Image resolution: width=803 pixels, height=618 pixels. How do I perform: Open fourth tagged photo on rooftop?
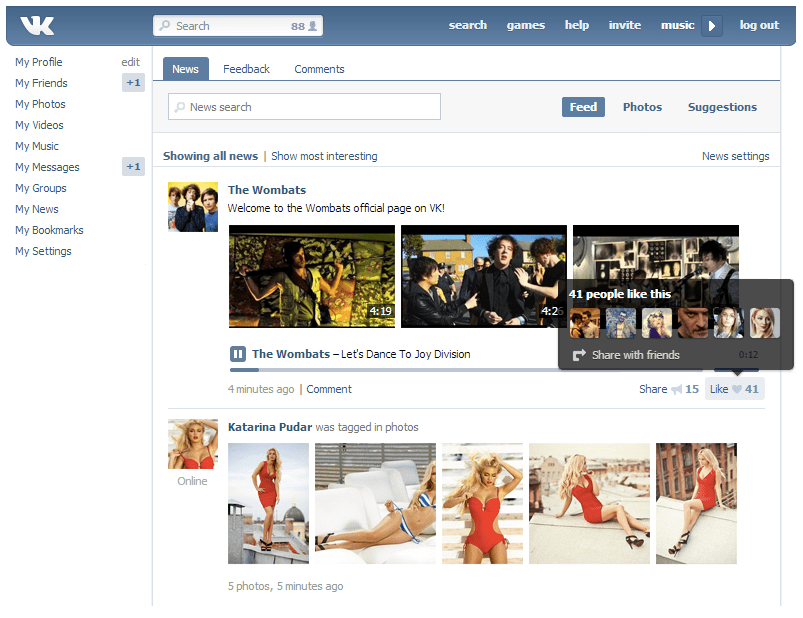pyautogui.click(x=589, y=503)
